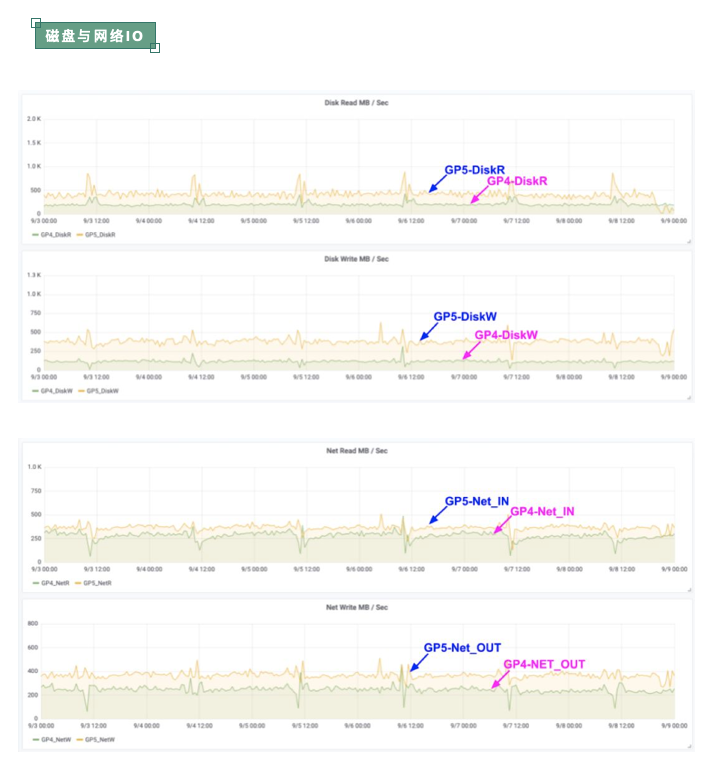
Task: Click 9/3 12:00 on the Disk Read time axis
Action: (x=96, y=221)
